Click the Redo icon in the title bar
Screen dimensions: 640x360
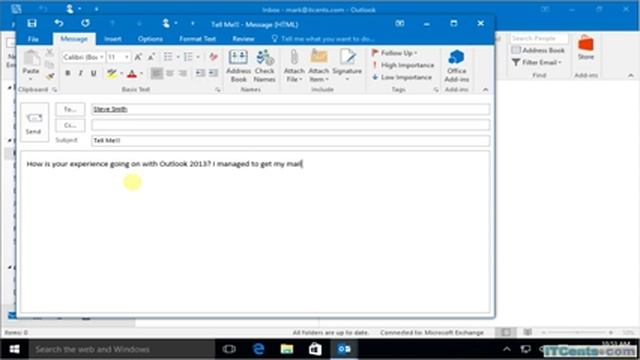[x=85, y=24]
